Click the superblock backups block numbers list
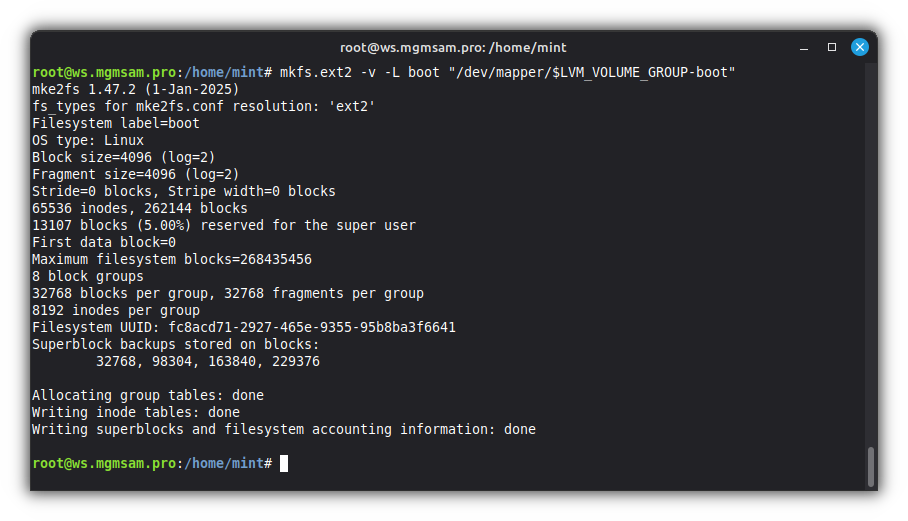The image size is (908, 521). pos(207,361)
